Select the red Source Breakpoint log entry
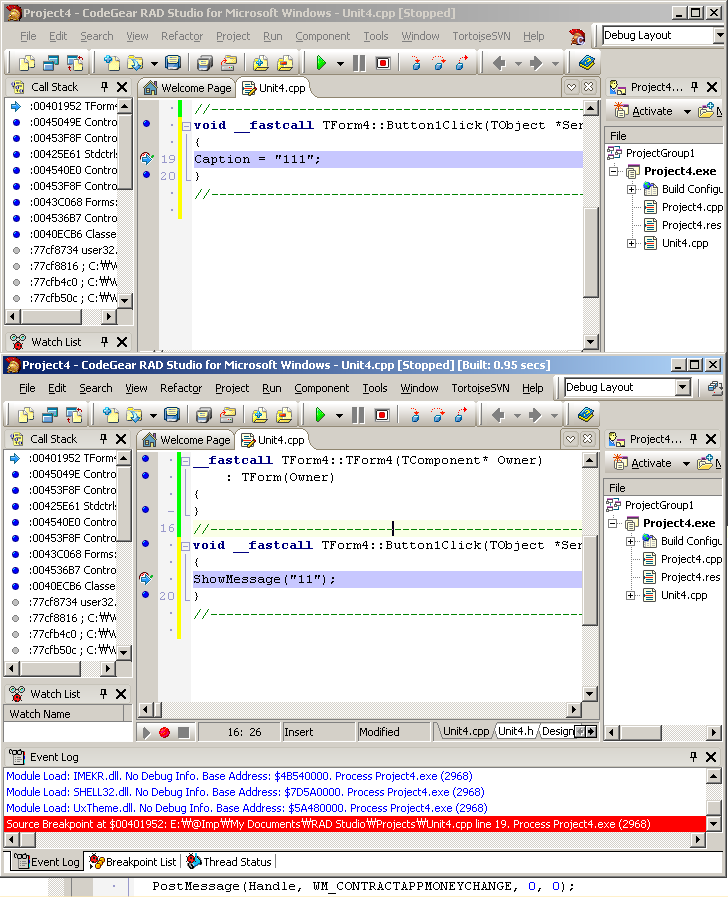Image resolution: width=728 pixels, height=897 pixels. pos(330,824)
